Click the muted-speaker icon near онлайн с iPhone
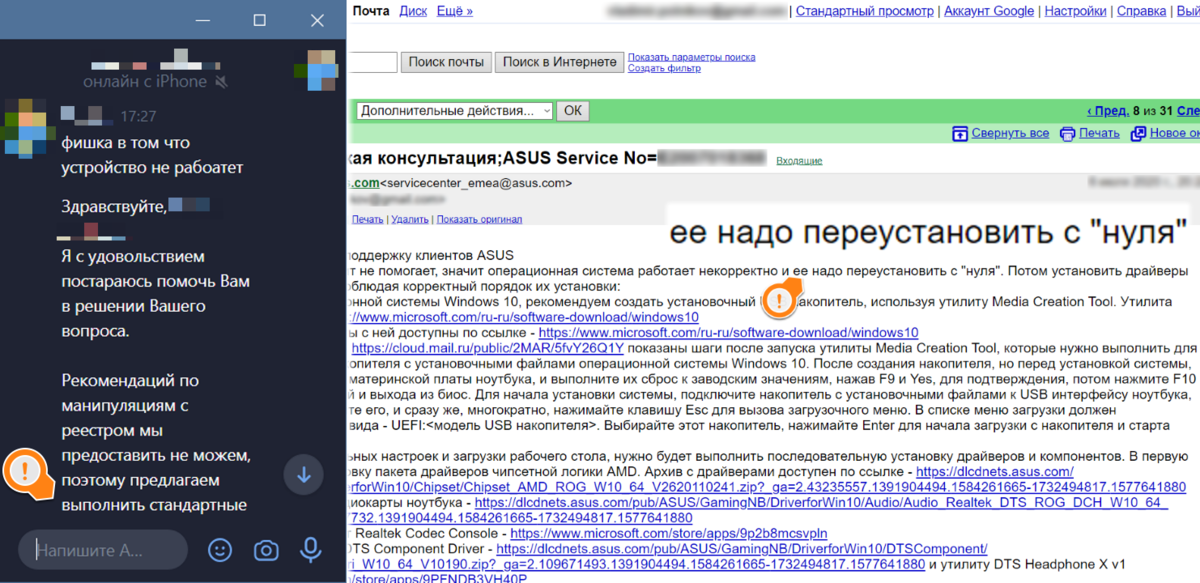Image resolution: width=1200 pixels, height=583 pixels. pos(222,82)
